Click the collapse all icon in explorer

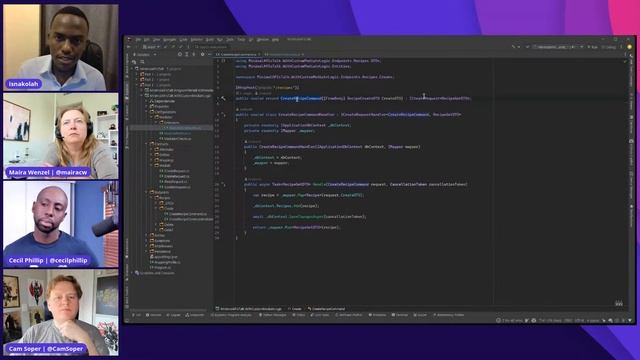coord(194,54)
